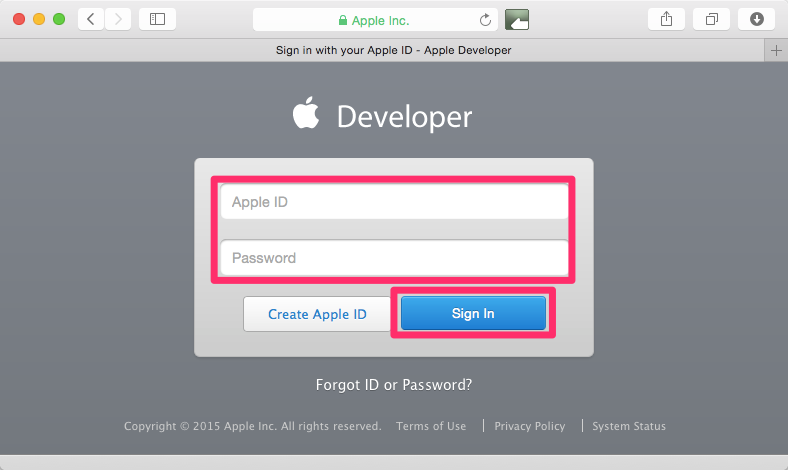Click the Copyright 2015 Apple Inc. text
Viewport: 788px width, 470px height.
(253, 426)
